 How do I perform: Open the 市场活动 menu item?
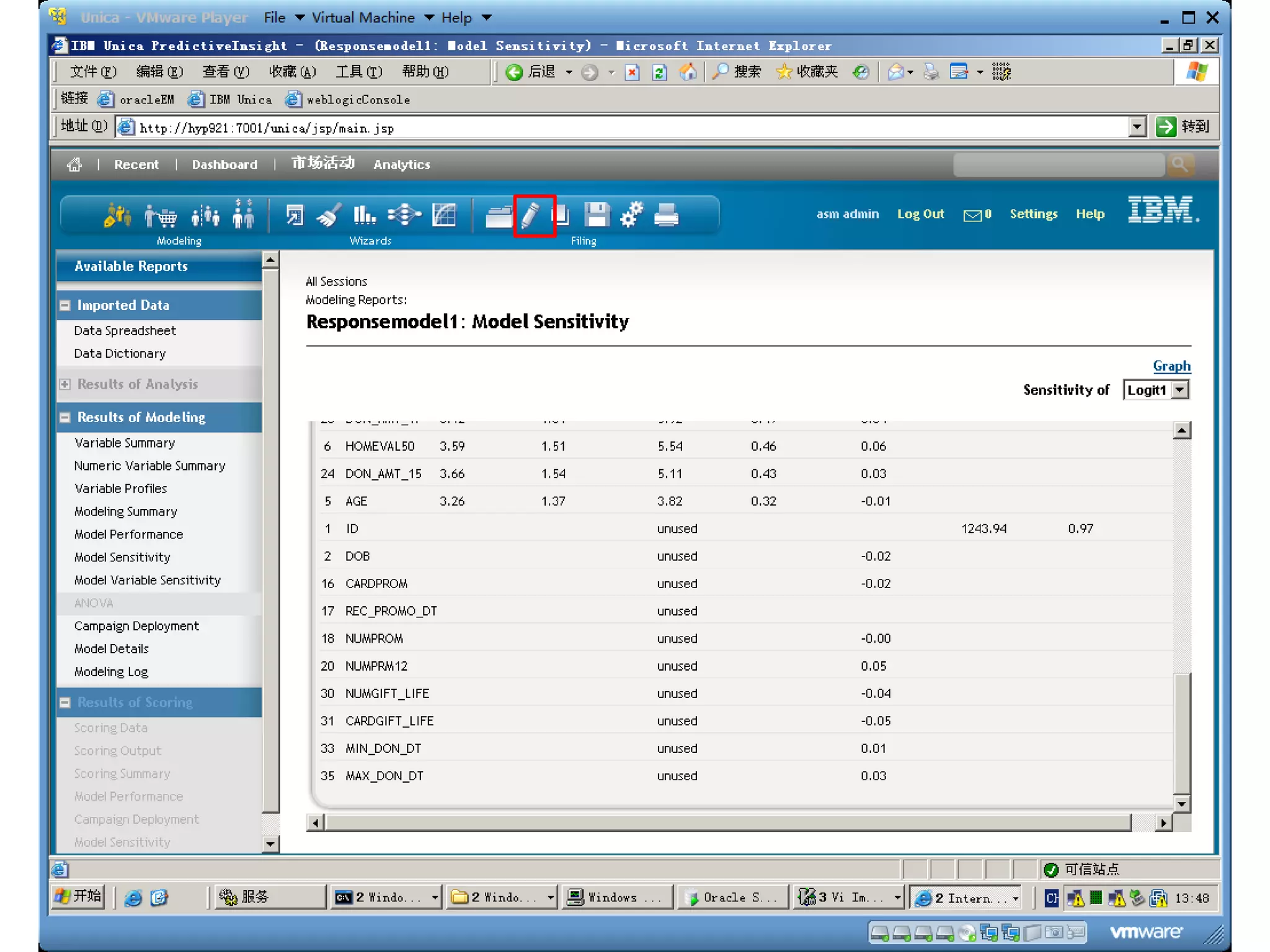tap(323, 164)
